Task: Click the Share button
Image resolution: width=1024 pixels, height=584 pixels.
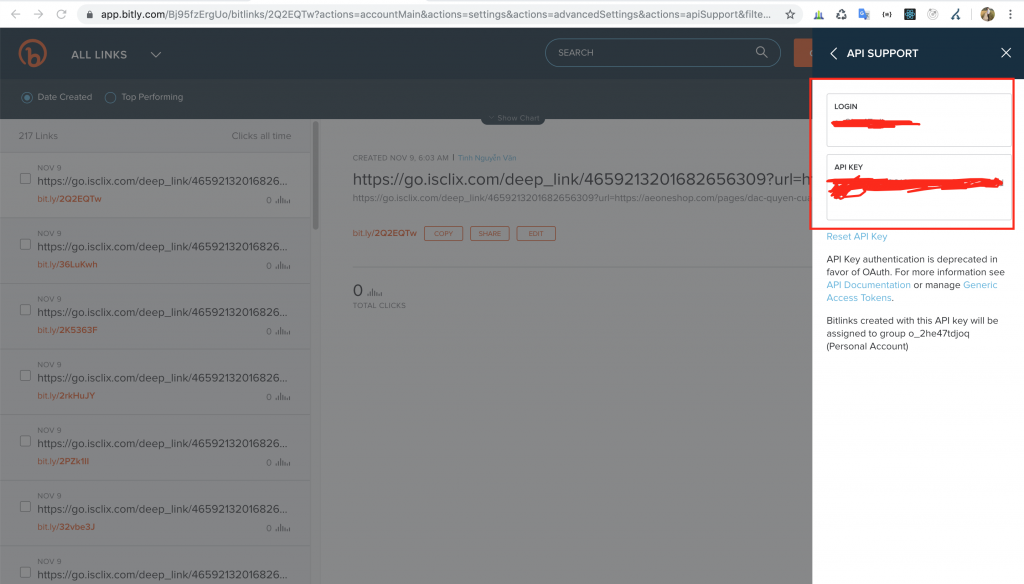Action: point(490,233)
